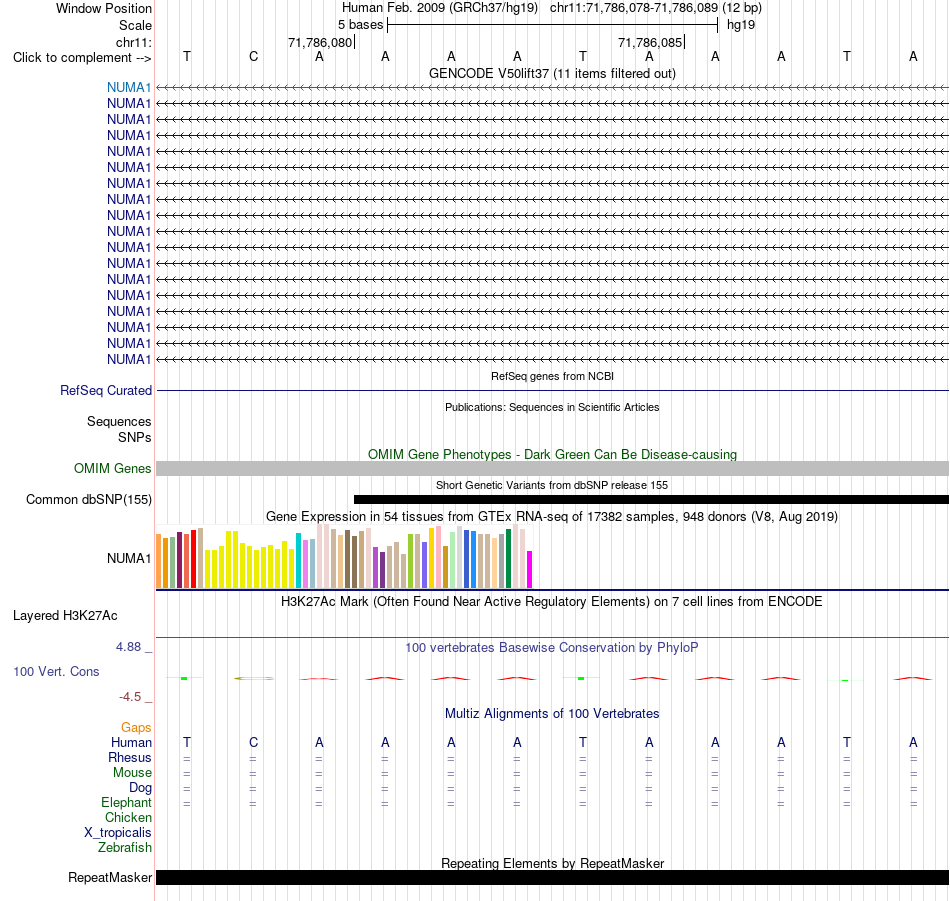Open the 100 vertebrates Basewise Conservation title
Image resolution: width=950 pixels, height=901 pixels.
[x=552, y=648]
